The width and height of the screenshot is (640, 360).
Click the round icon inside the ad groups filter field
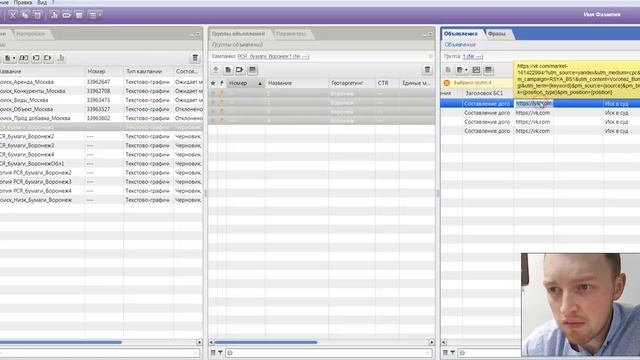tap(230, 353)
